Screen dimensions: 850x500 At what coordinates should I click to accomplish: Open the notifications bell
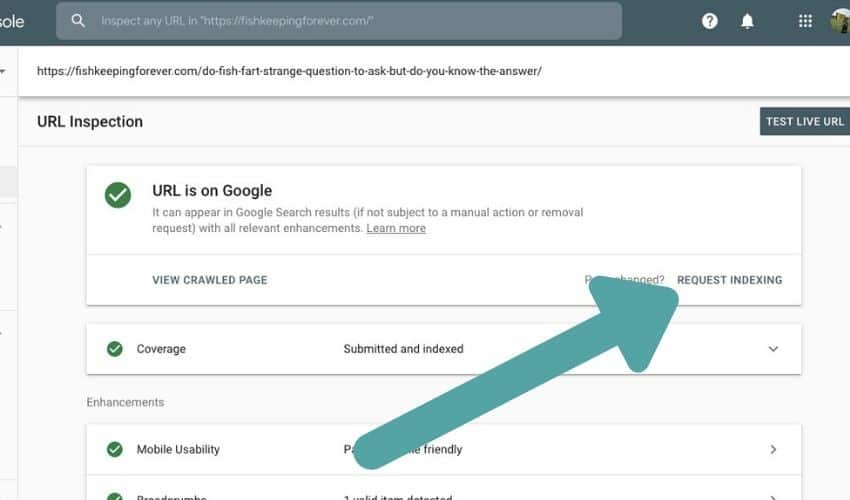tap(747, 21)
